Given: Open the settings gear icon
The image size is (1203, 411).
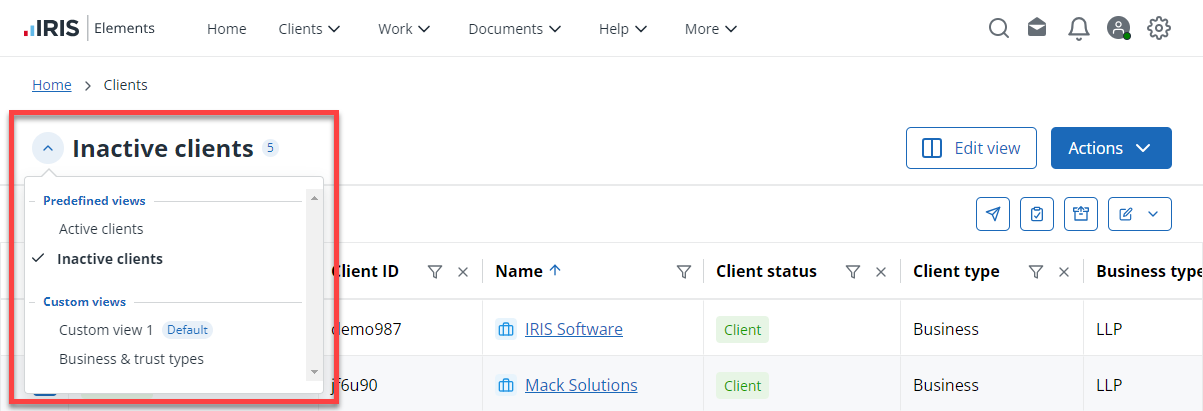Looking at the screenshot, I should (1158, 29).
